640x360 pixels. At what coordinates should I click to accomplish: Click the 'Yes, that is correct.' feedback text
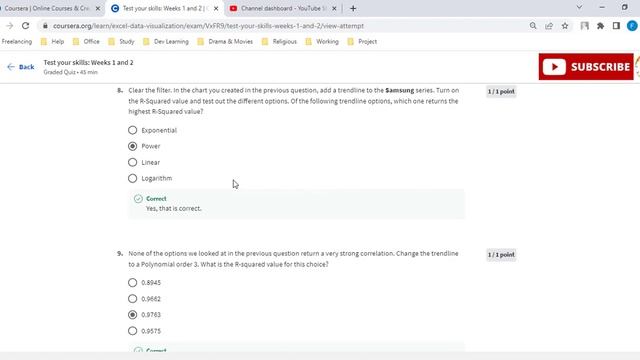coord(173,208)
